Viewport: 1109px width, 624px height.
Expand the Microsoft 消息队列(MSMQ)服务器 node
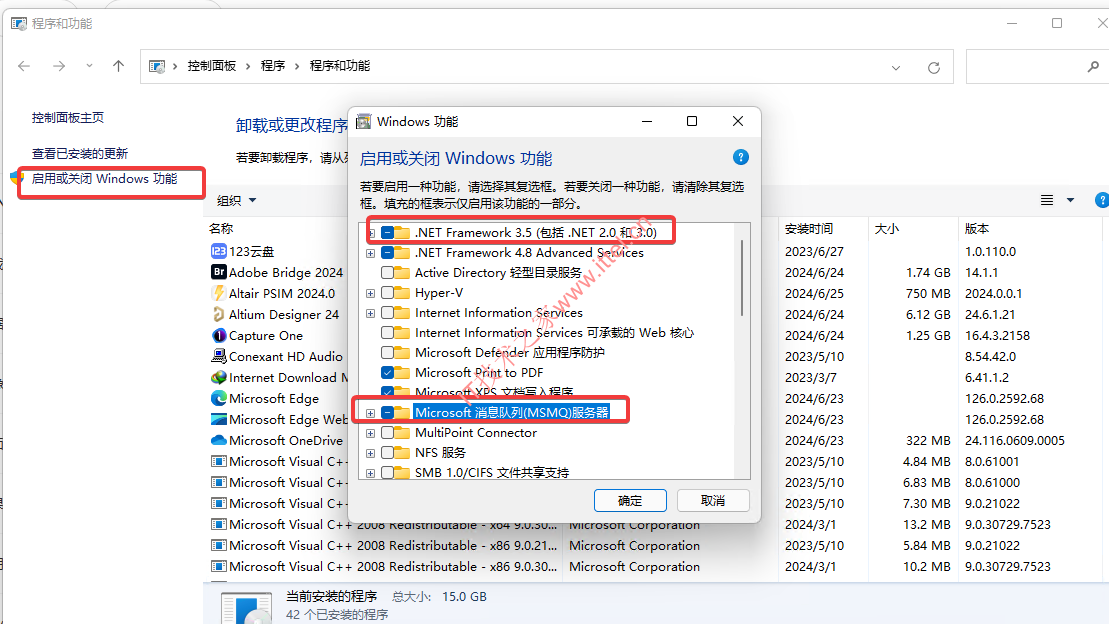pos(371,412)
